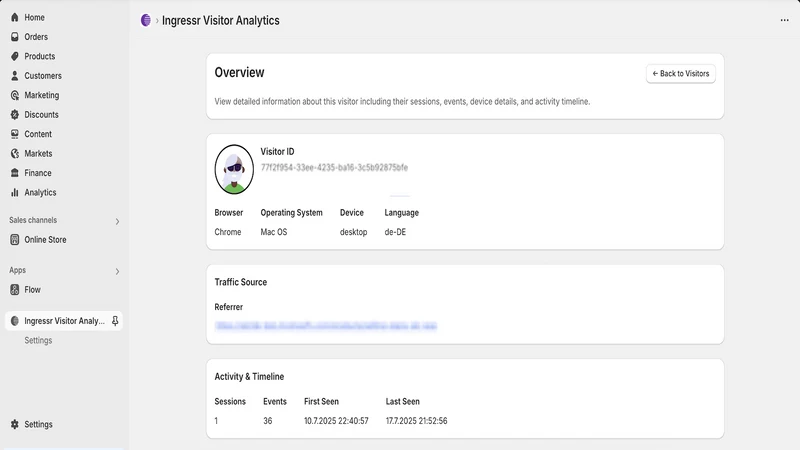Click the Mac OS value
Viewport: 800px width, 450px height.
(273, 232)
